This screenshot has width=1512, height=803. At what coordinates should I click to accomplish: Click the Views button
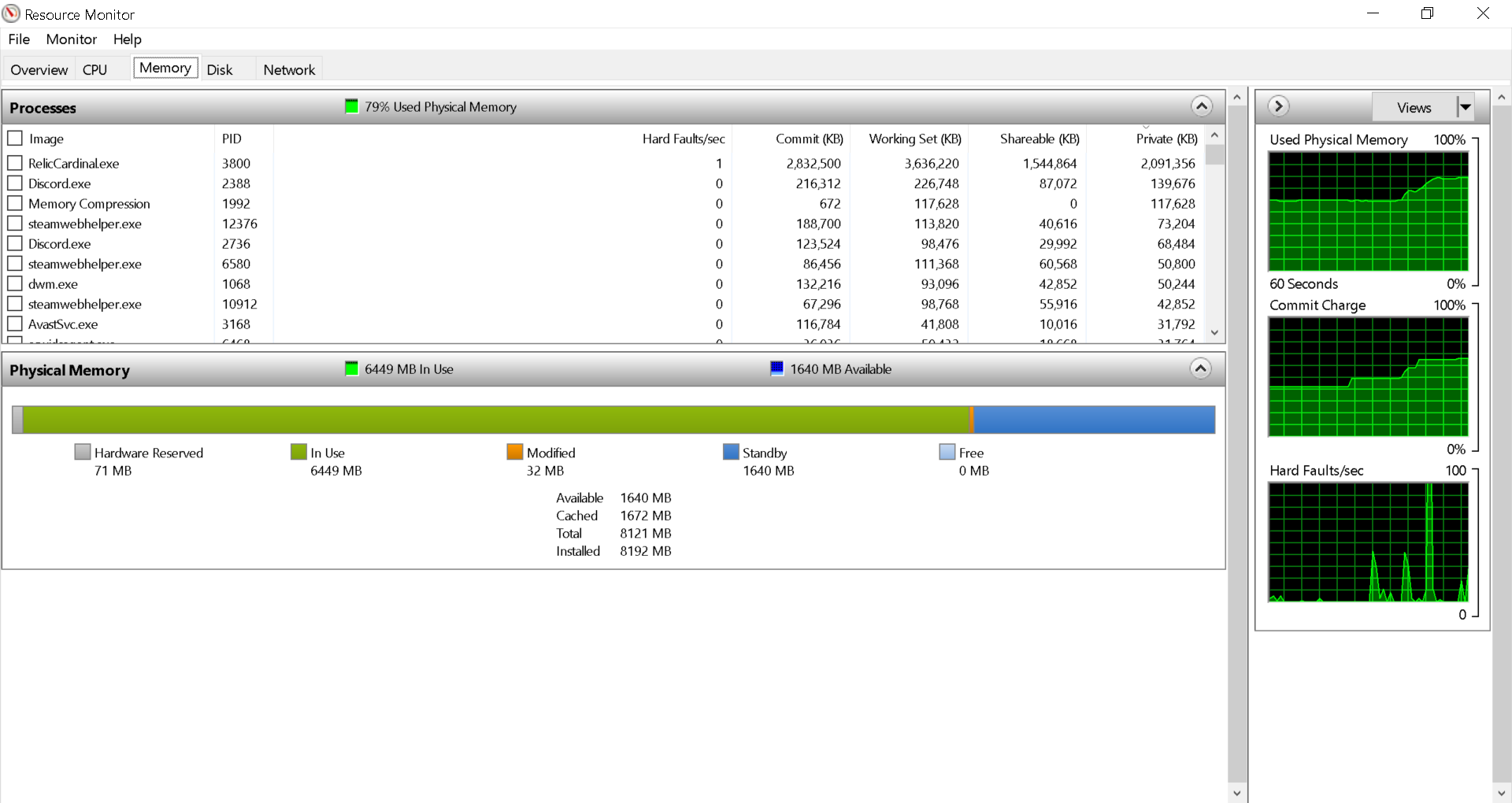[1414, 107]
